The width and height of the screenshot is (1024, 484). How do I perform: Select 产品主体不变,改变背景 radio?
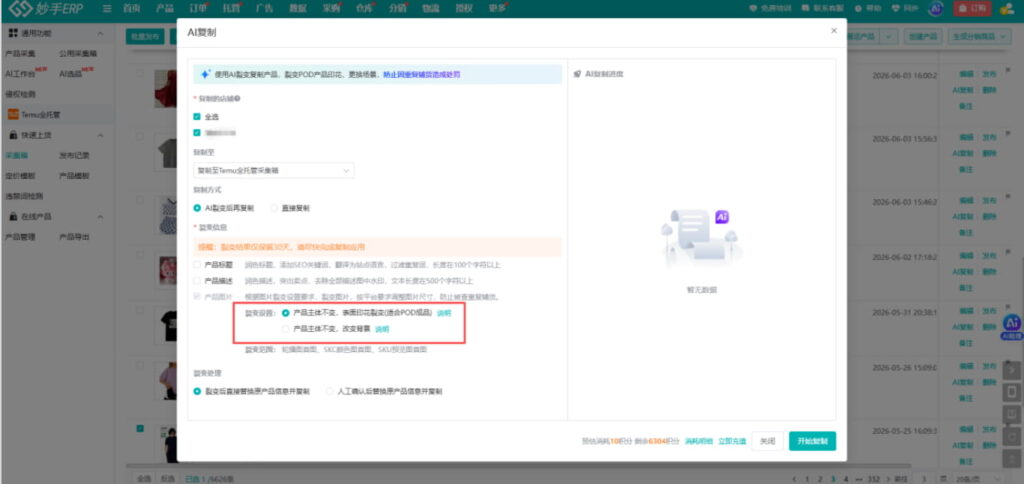click(x=285, y=329)
